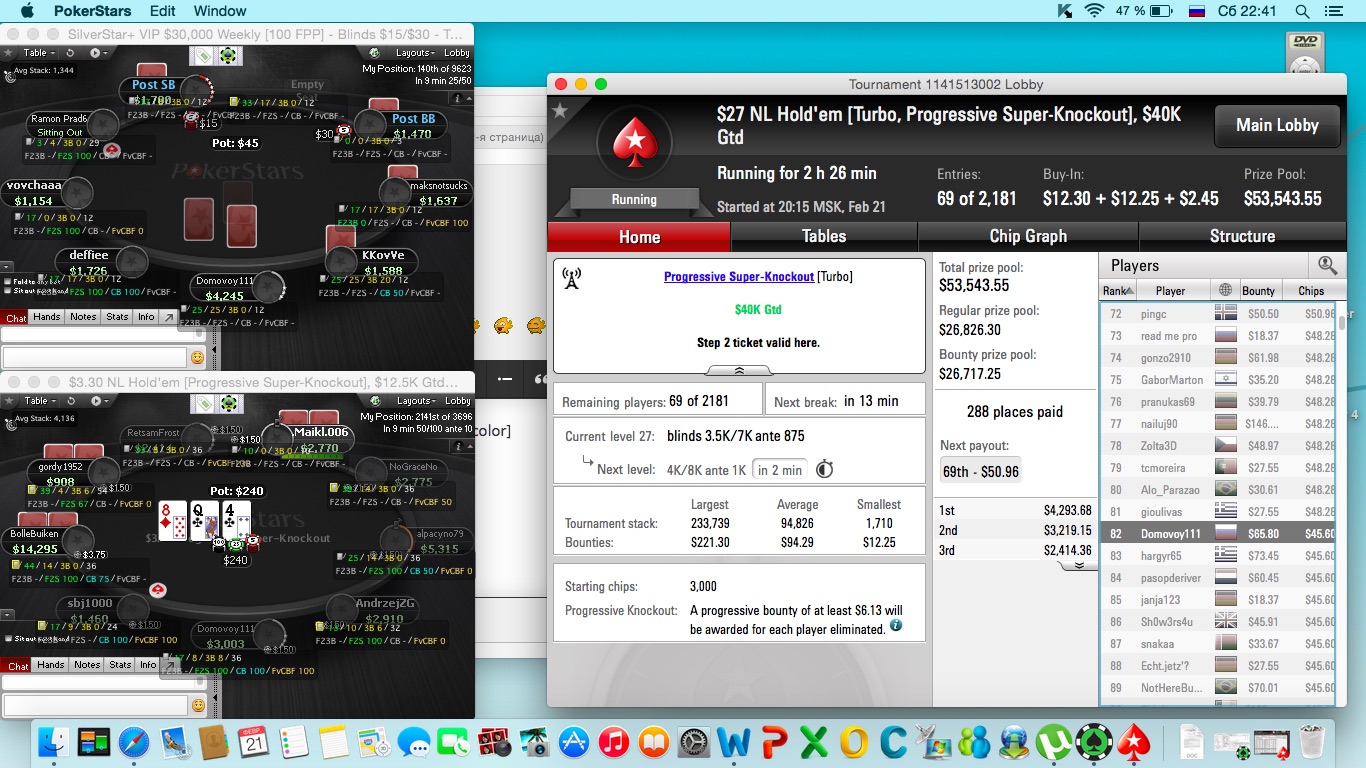Select the Domovoy111 row in Players list
The height and width of the screenshot is (768, 1366).
(1218, 534)
